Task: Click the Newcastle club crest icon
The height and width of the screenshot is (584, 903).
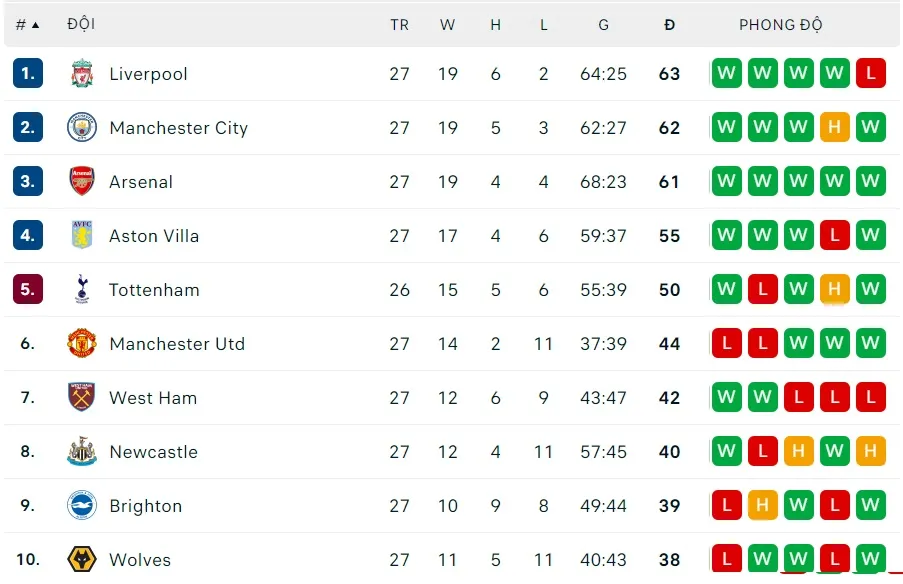Action: pyautogui.click(x=82, y=452)
